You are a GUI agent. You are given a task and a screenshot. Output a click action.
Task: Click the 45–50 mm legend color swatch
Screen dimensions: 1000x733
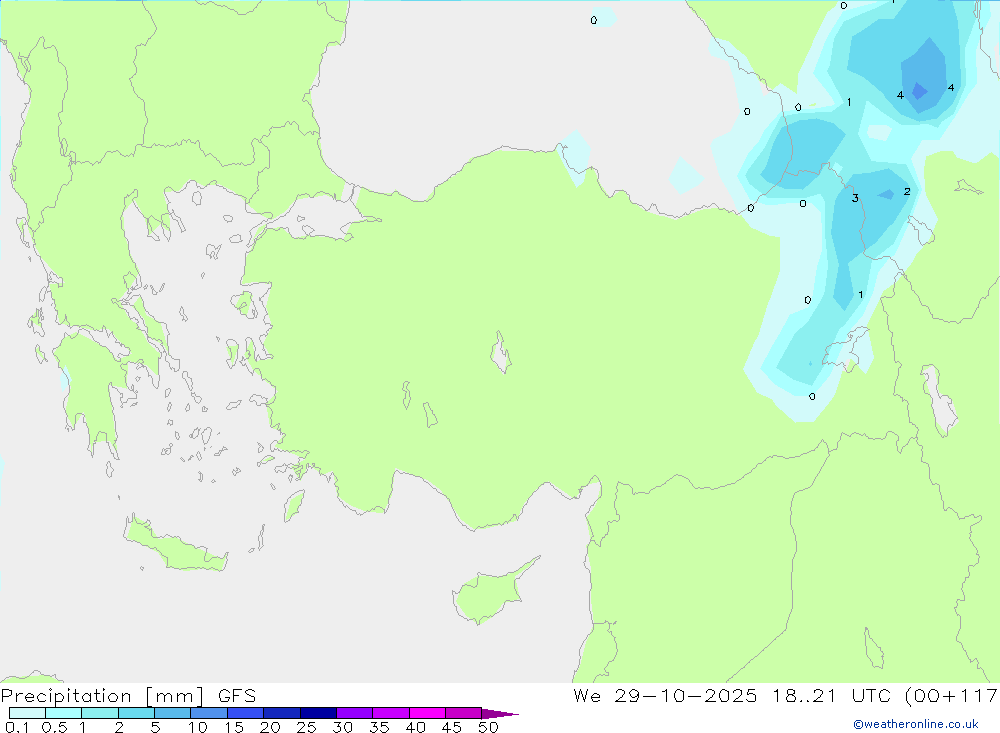point(464,713)
